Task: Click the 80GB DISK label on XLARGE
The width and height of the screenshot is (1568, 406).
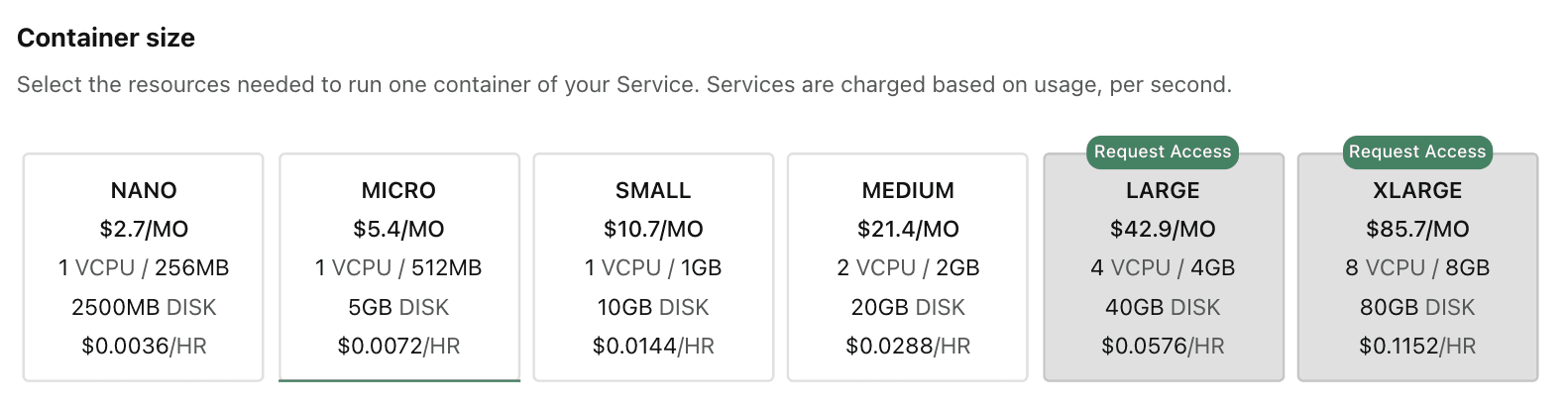Action: click(1417, 308)
